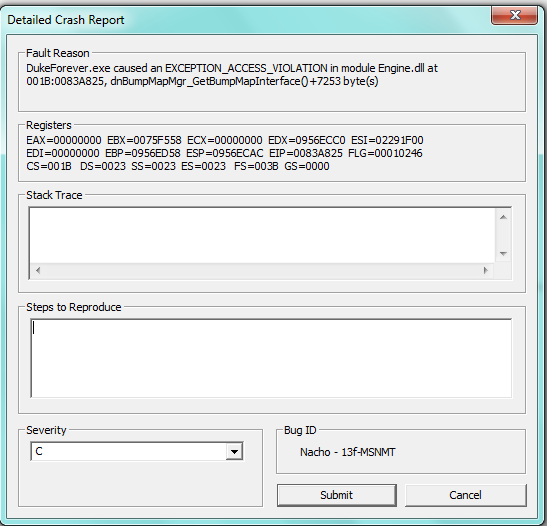Screen dimensions: 547x526
Task: Submit the crash report
Action: point(337,495)
